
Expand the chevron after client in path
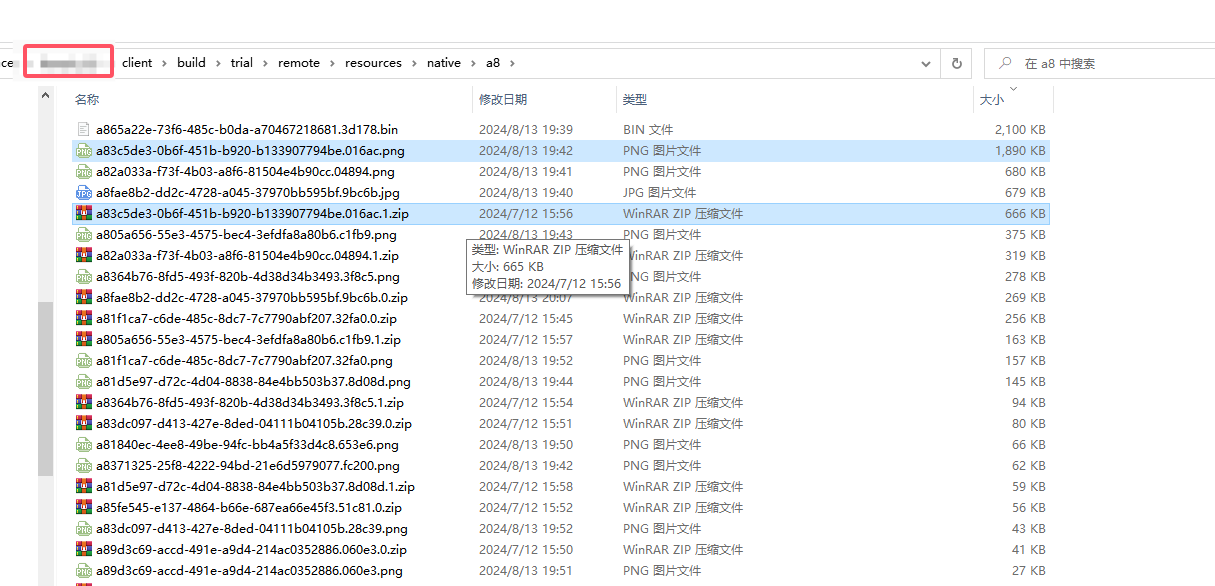click(165, 63)
